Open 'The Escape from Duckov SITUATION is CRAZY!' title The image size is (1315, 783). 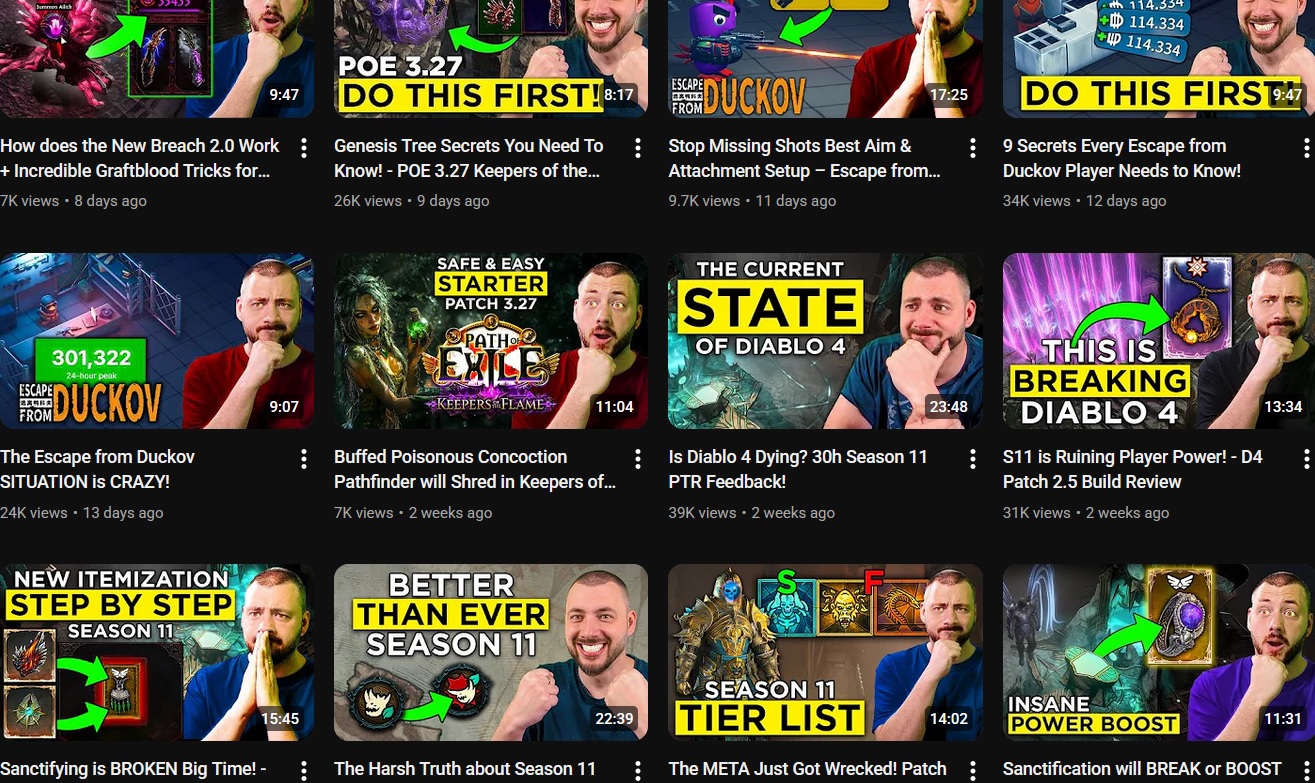click(x=98, y=469)
